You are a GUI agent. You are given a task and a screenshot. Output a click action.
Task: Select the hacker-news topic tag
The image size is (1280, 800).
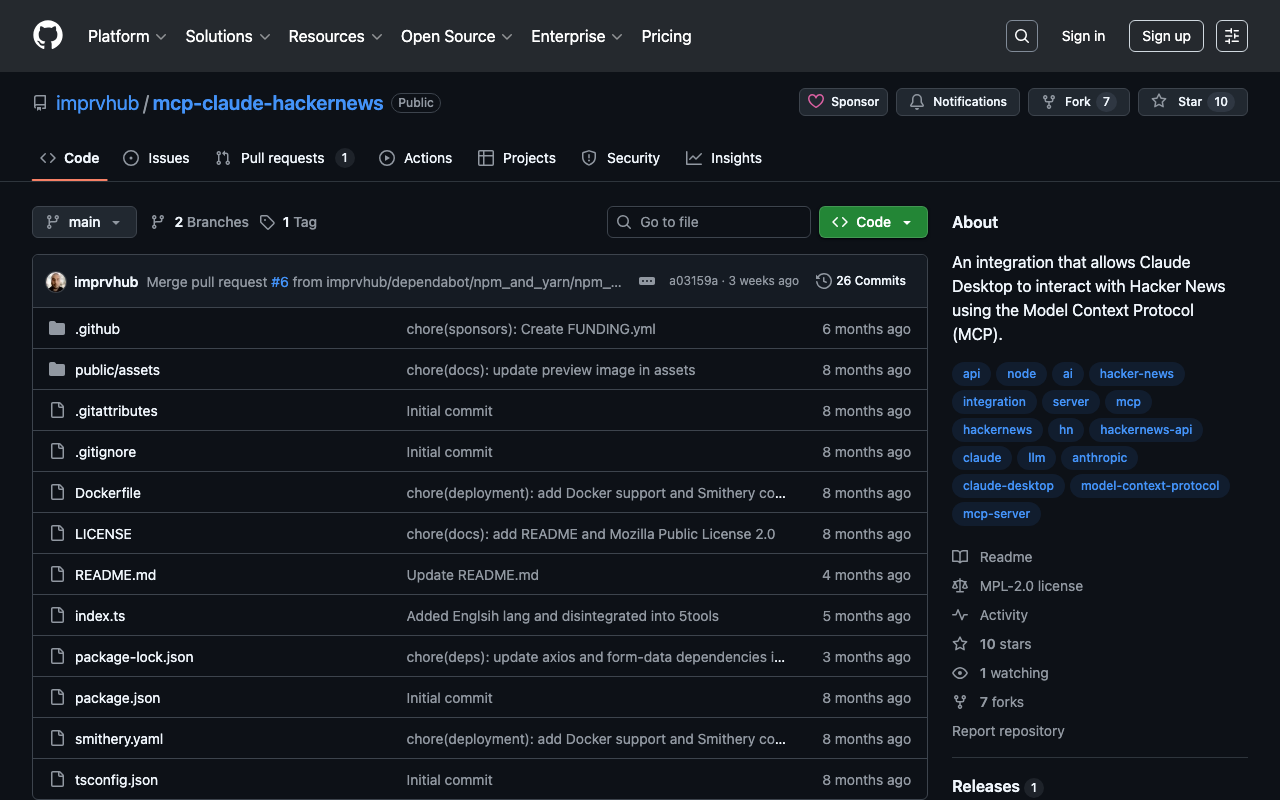[x=1136, y=373]
